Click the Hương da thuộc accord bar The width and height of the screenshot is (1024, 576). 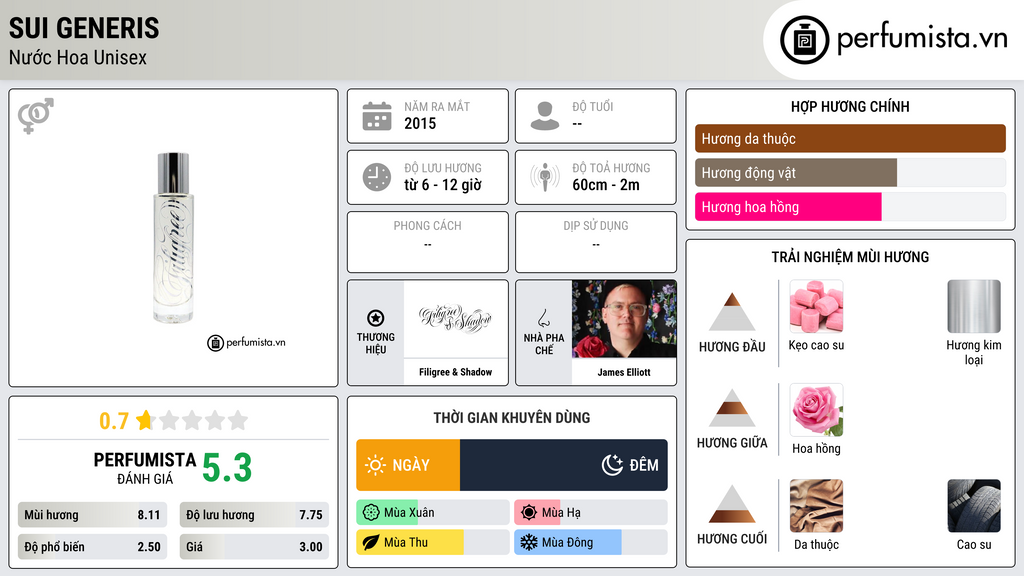pyautogui.click(x=850, y=138)
